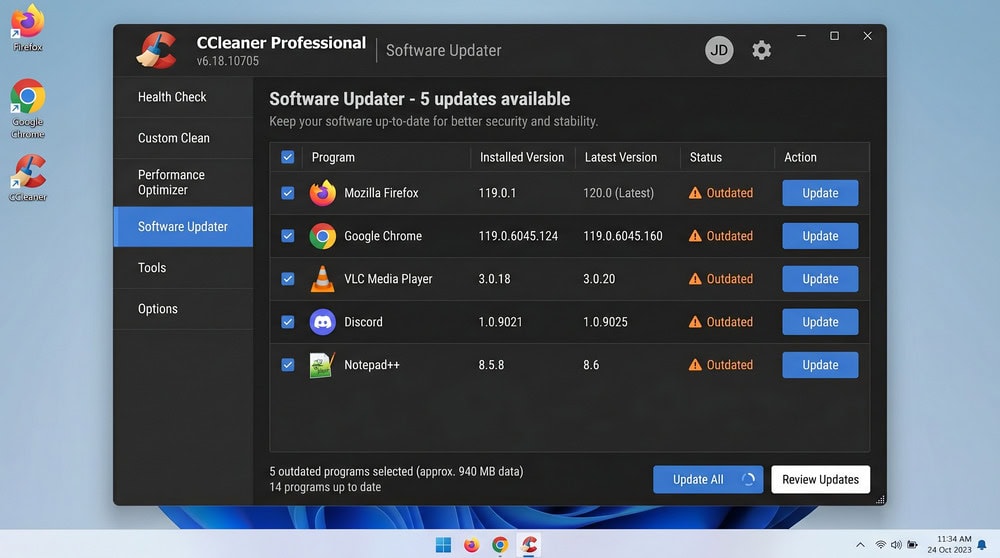Click the Notepad++ program icon in list

(x=322, y=365)
